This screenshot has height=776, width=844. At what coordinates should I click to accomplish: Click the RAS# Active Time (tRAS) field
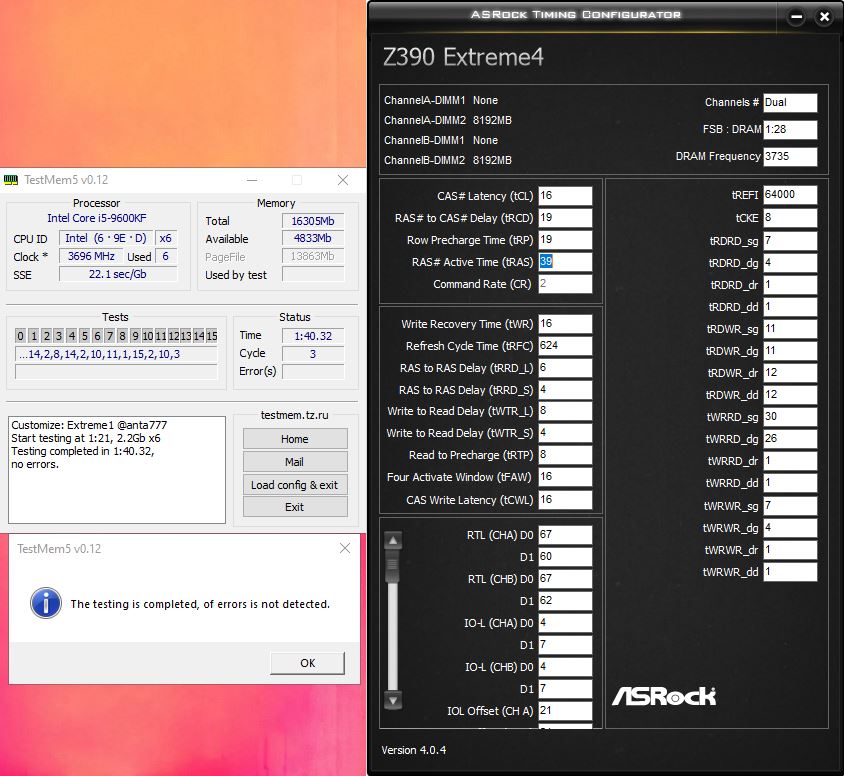pos(565,262)
